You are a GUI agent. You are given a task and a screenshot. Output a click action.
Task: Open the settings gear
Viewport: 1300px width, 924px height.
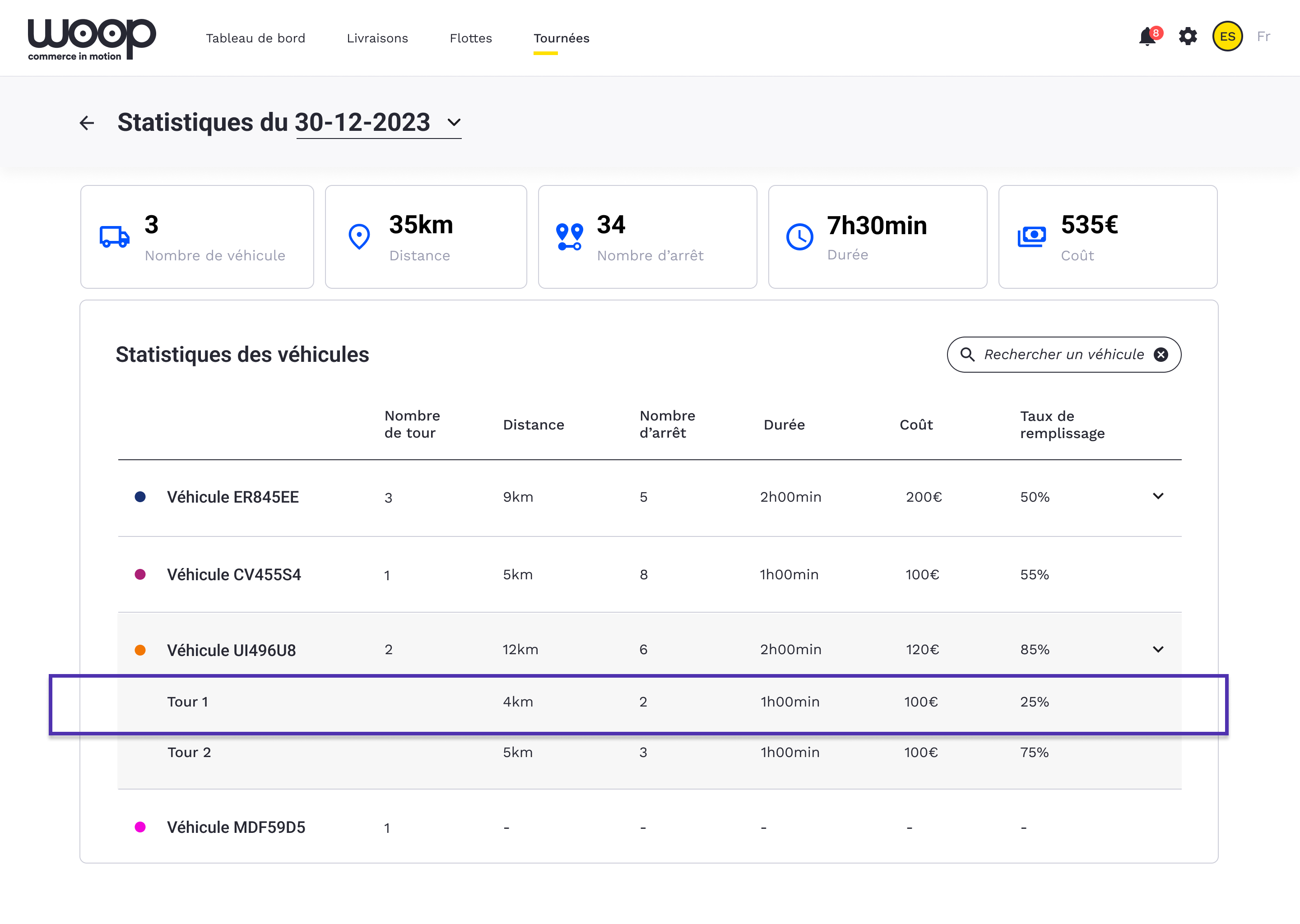coord(1188,37)
